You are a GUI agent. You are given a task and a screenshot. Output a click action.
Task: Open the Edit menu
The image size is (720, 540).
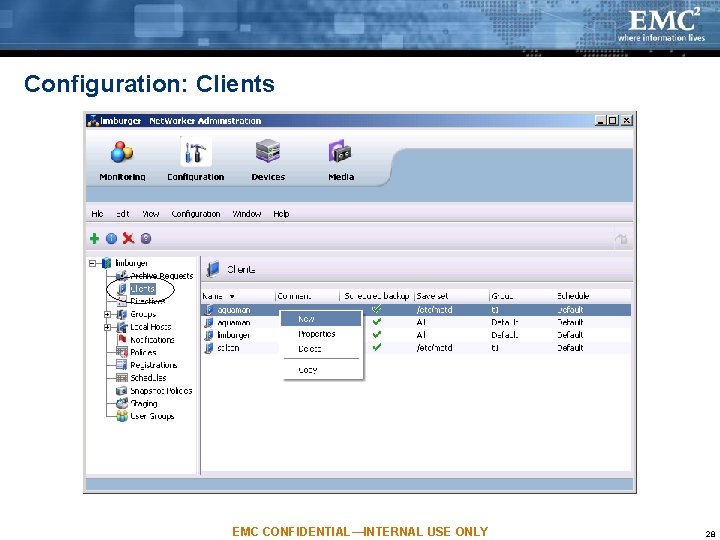[x=123, y=214]
